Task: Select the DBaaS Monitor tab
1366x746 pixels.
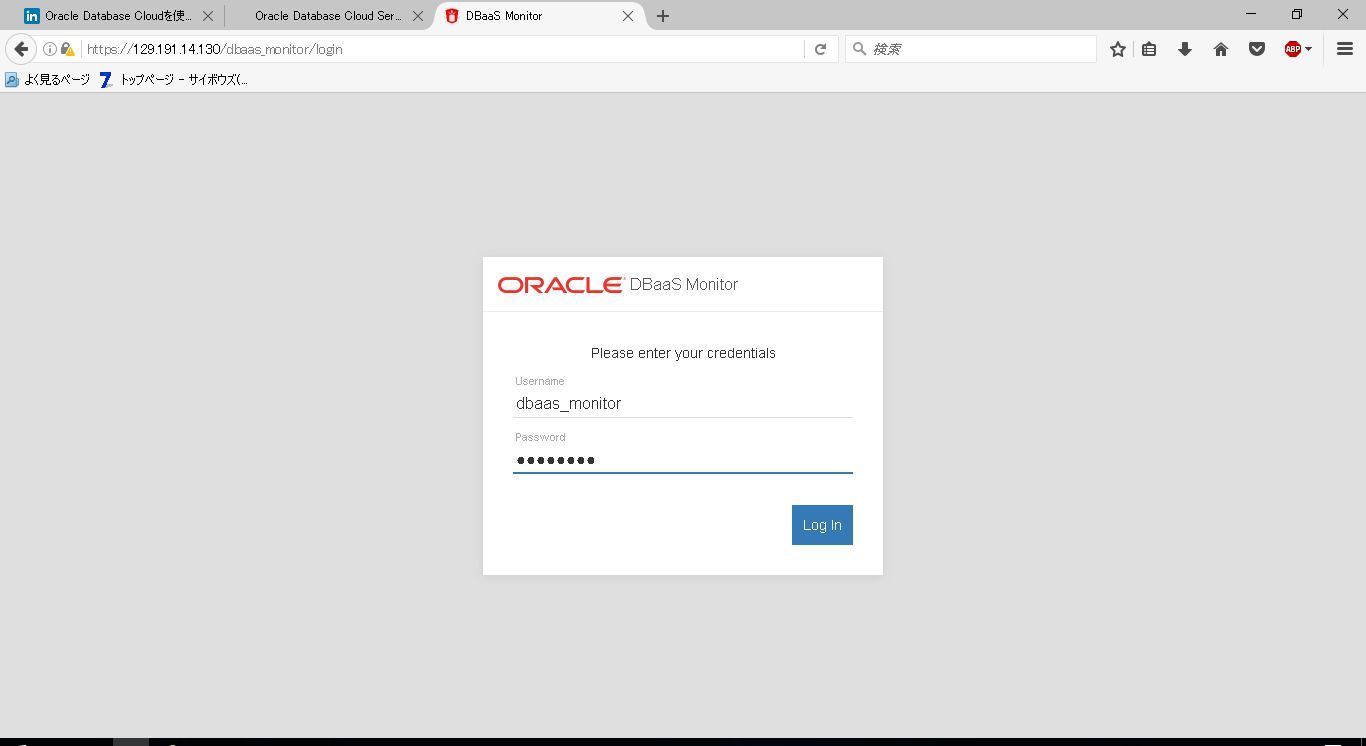Action: pyautogui.click(x=538, y=16)
